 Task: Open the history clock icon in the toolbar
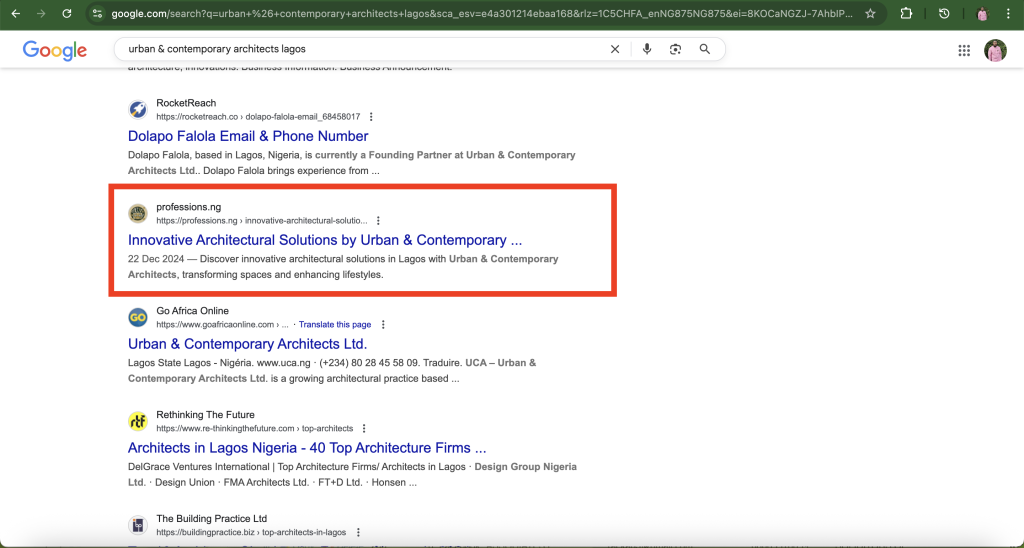(944, 13)
